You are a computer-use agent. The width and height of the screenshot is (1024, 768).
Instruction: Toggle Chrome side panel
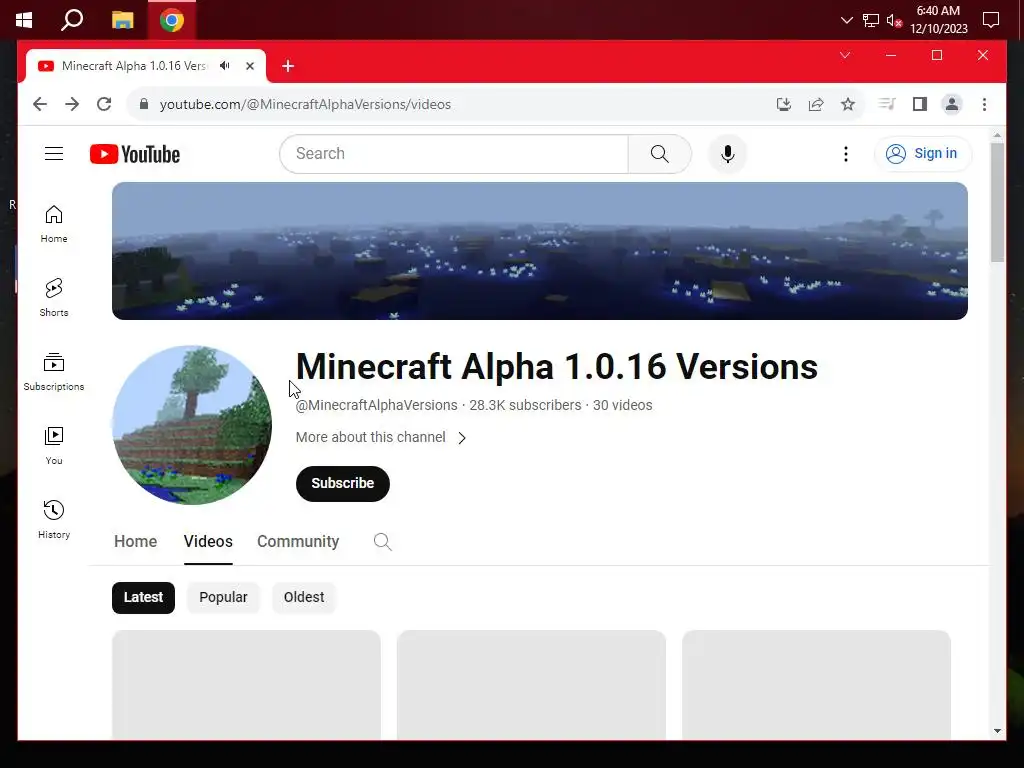click(920, 104)
